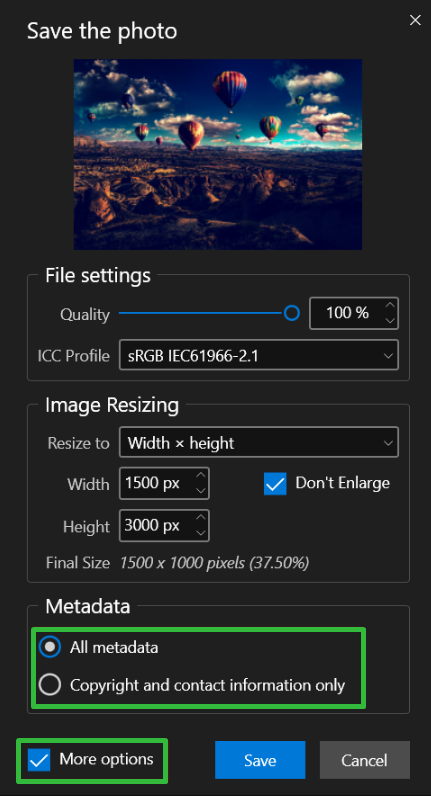The width and height of the screenshot is (431, 796).
Task: Decrease the Width value with down arrow
Action: [x=201, y=490]
